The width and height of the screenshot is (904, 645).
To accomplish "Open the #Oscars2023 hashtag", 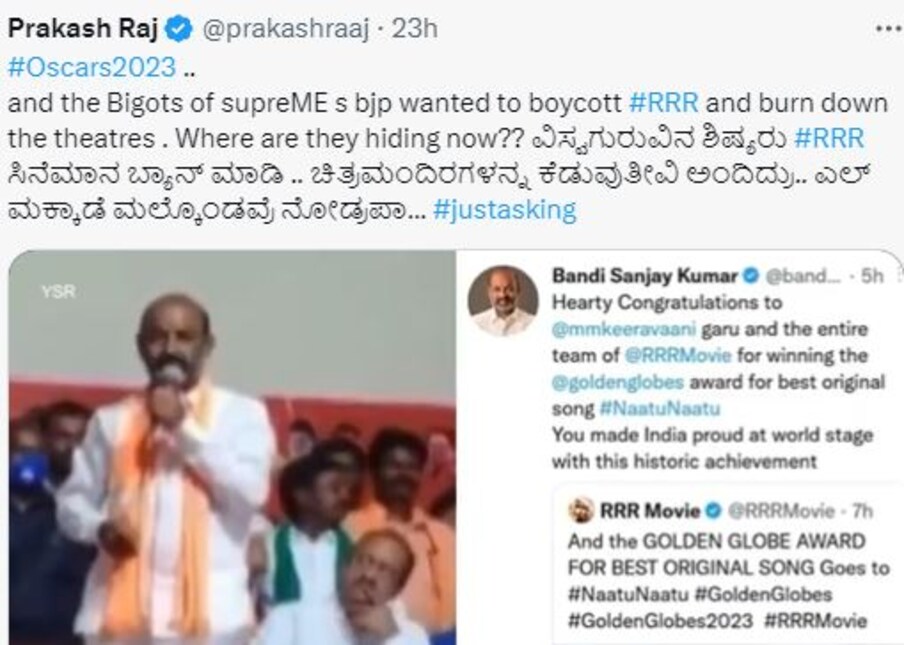I will point(92,67).
